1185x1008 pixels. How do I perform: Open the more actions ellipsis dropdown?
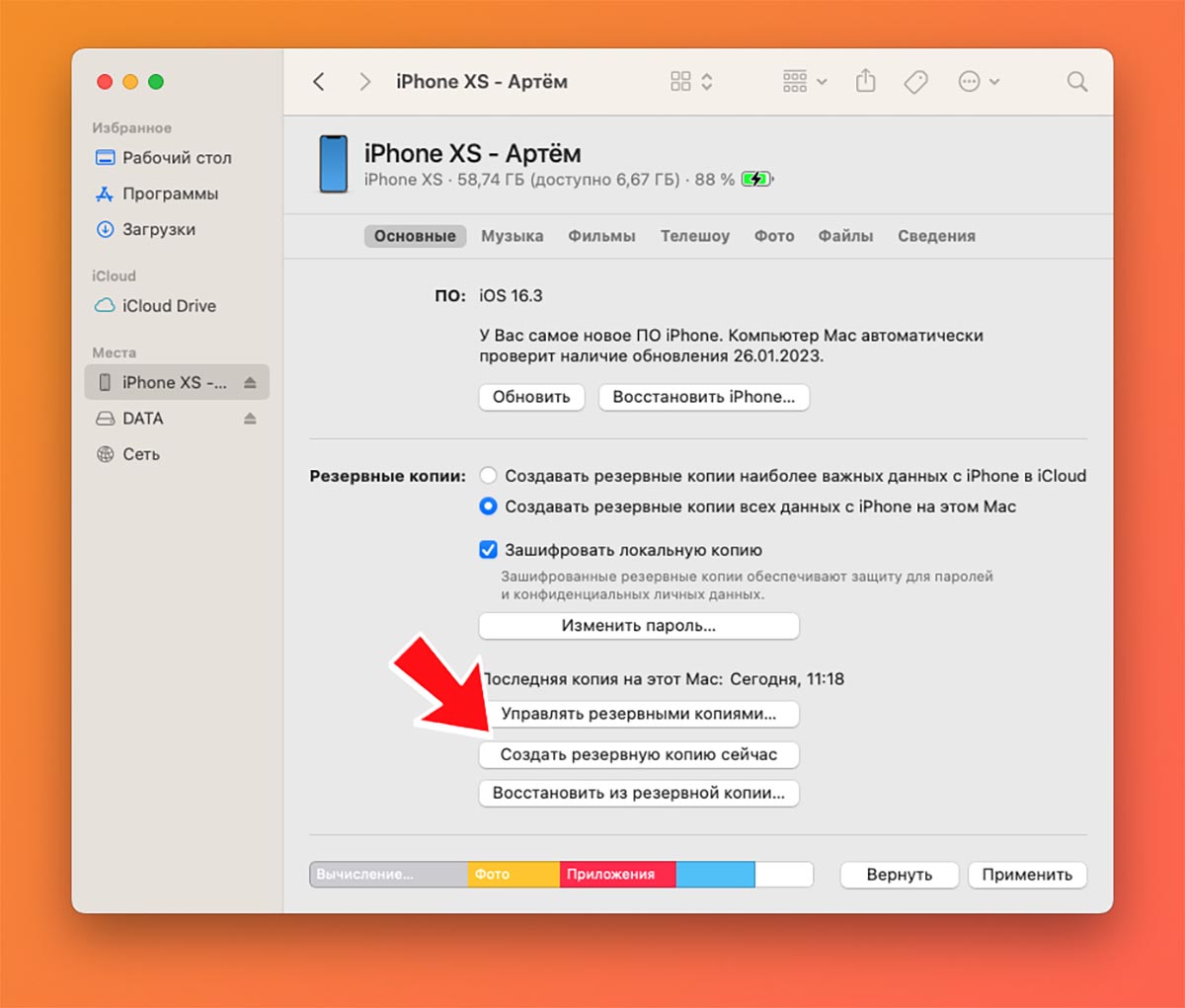[979, 82]
